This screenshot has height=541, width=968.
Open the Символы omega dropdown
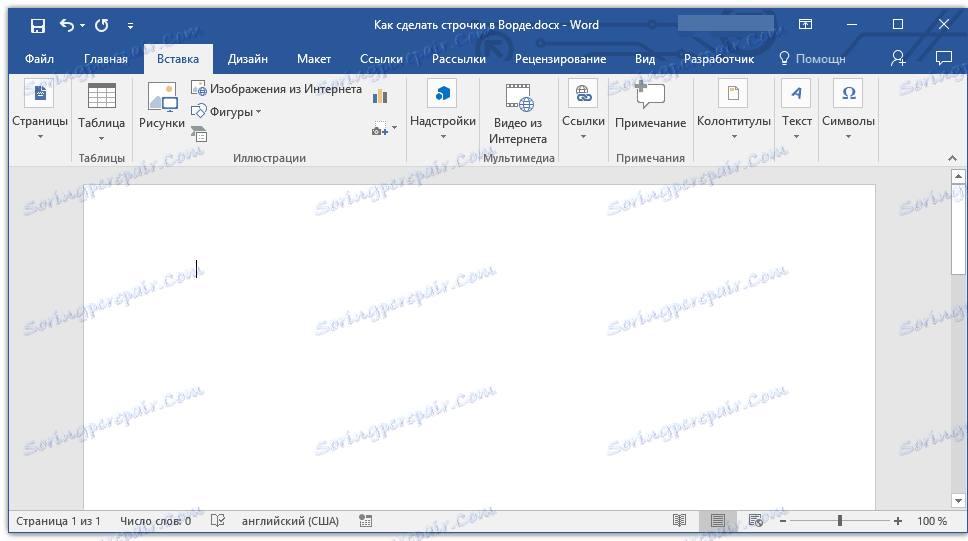(x=848, y=111)
